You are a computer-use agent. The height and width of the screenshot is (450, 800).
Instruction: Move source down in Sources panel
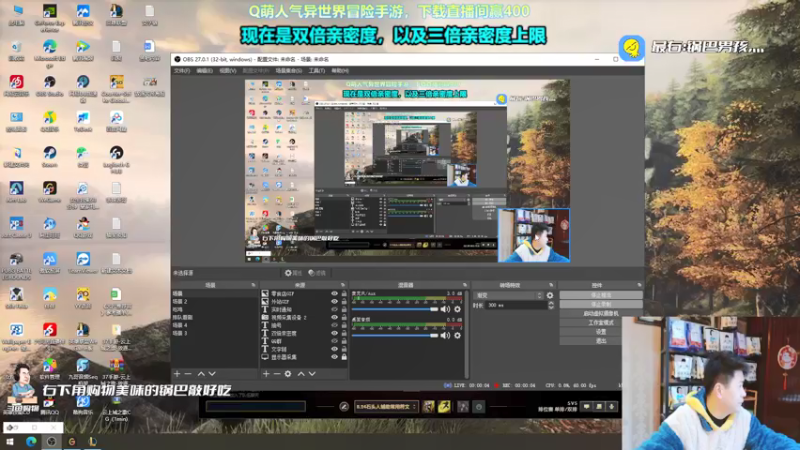click(x=312, y=374)
